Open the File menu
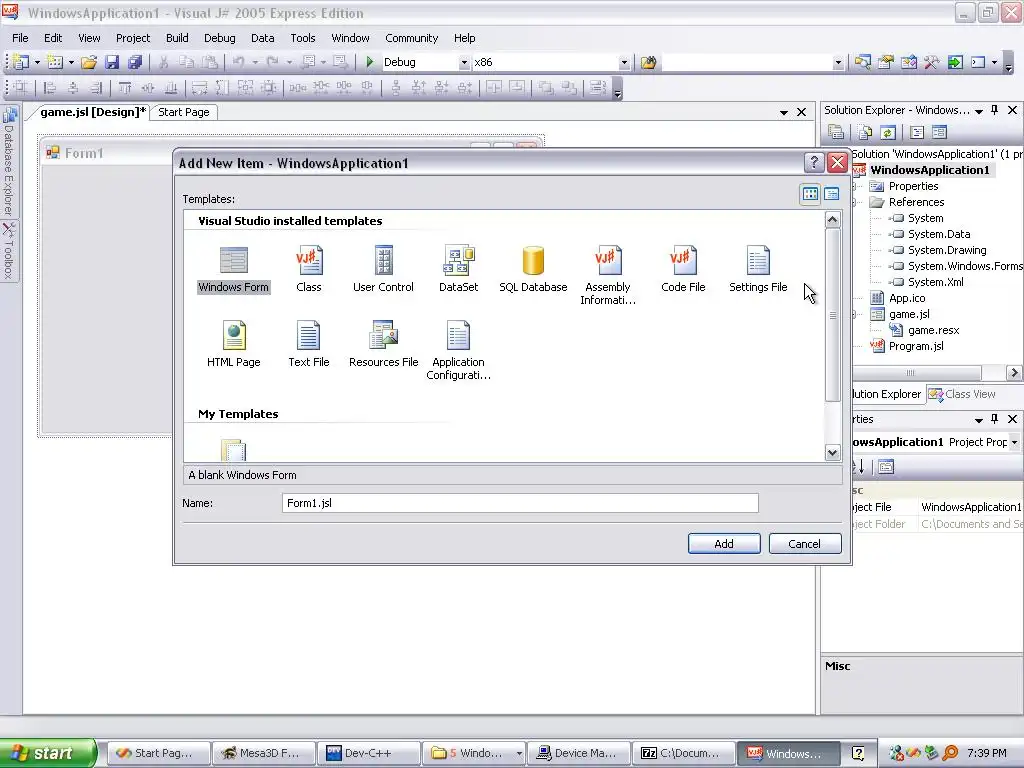1024x768 pixels. point(20,38)
